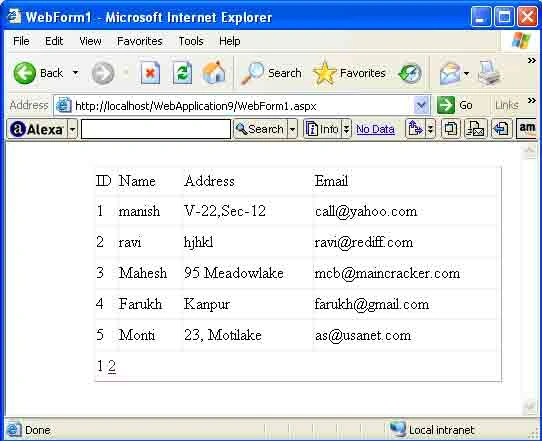Go to the Home page icon

coord(214,72)
